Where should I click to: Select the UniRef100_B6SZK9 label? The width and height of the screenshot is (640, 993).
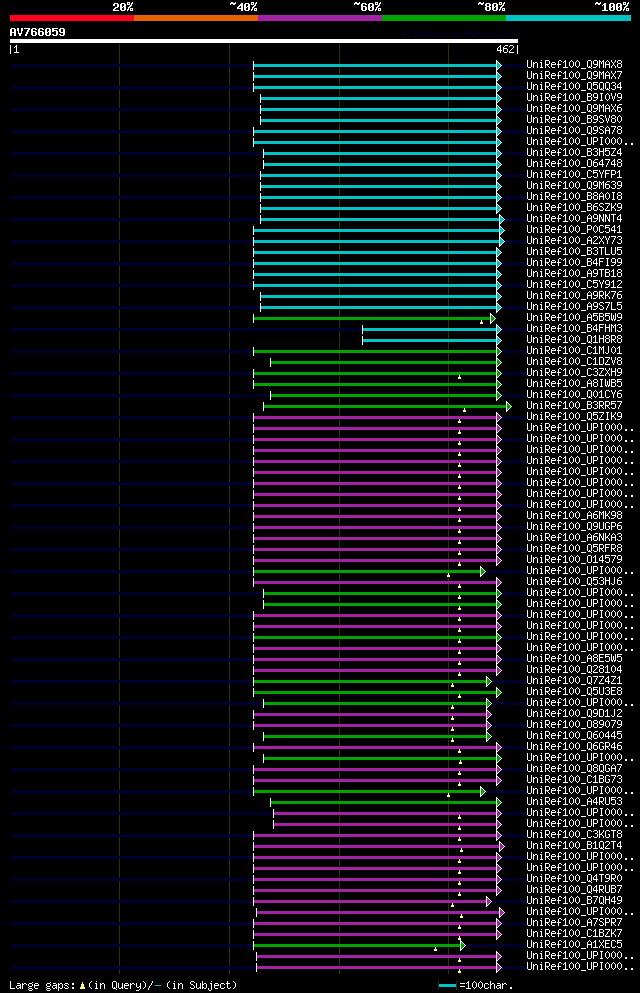click(x=574, y=208)
